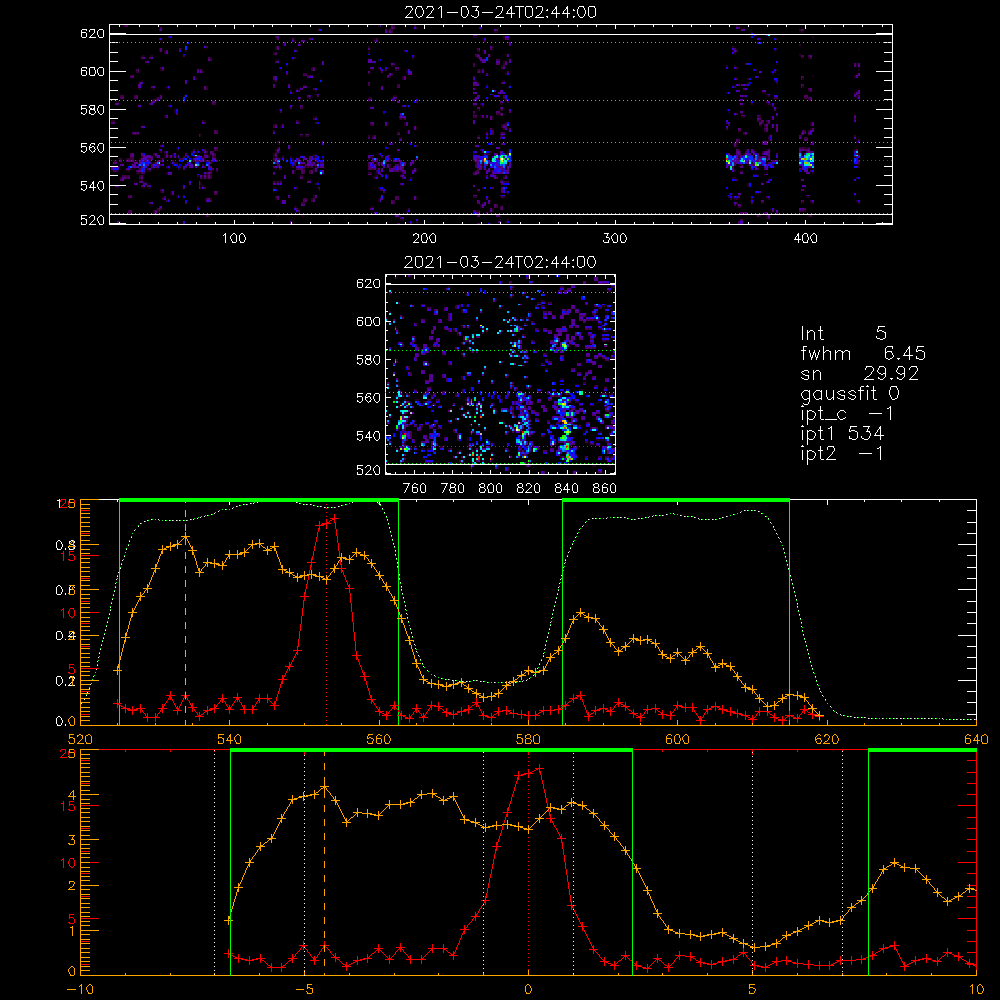Screen dimensions: 1000x1000
Task: Select the 'ipt2 -1' parameter line
Action: click(x=842, y=453)
